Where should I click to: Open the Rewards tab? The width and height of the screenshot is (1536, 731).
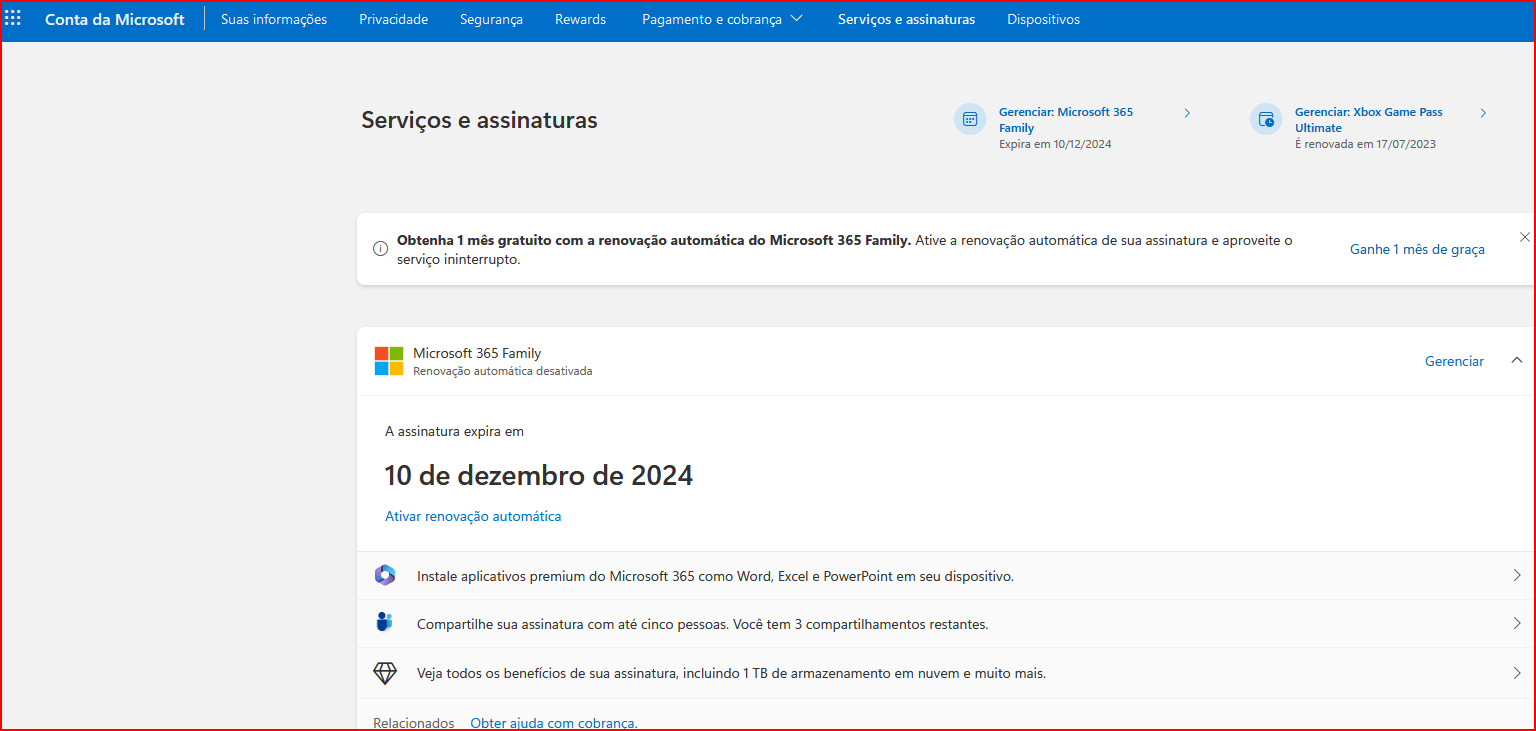click(x=581, y=19)
